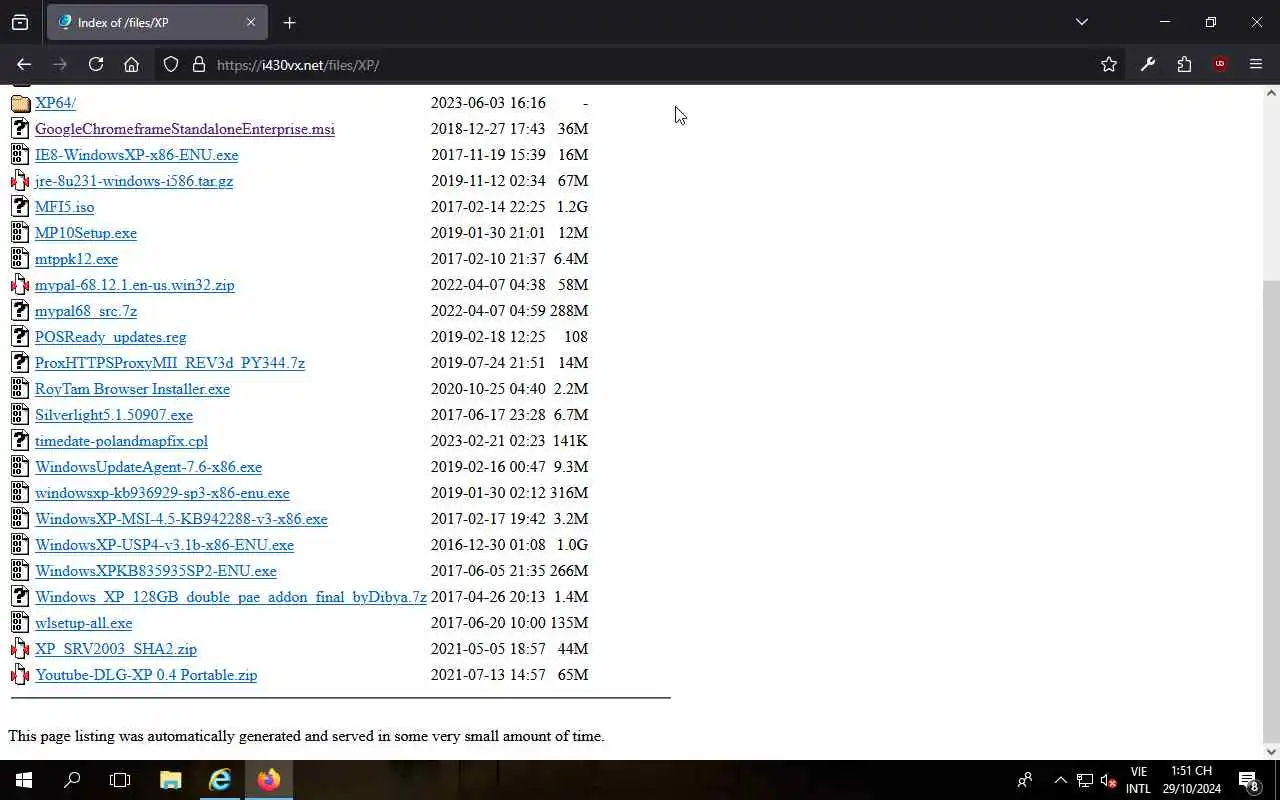
Task: Open the XP64/ directory link
Action: [x=55, y=103]
